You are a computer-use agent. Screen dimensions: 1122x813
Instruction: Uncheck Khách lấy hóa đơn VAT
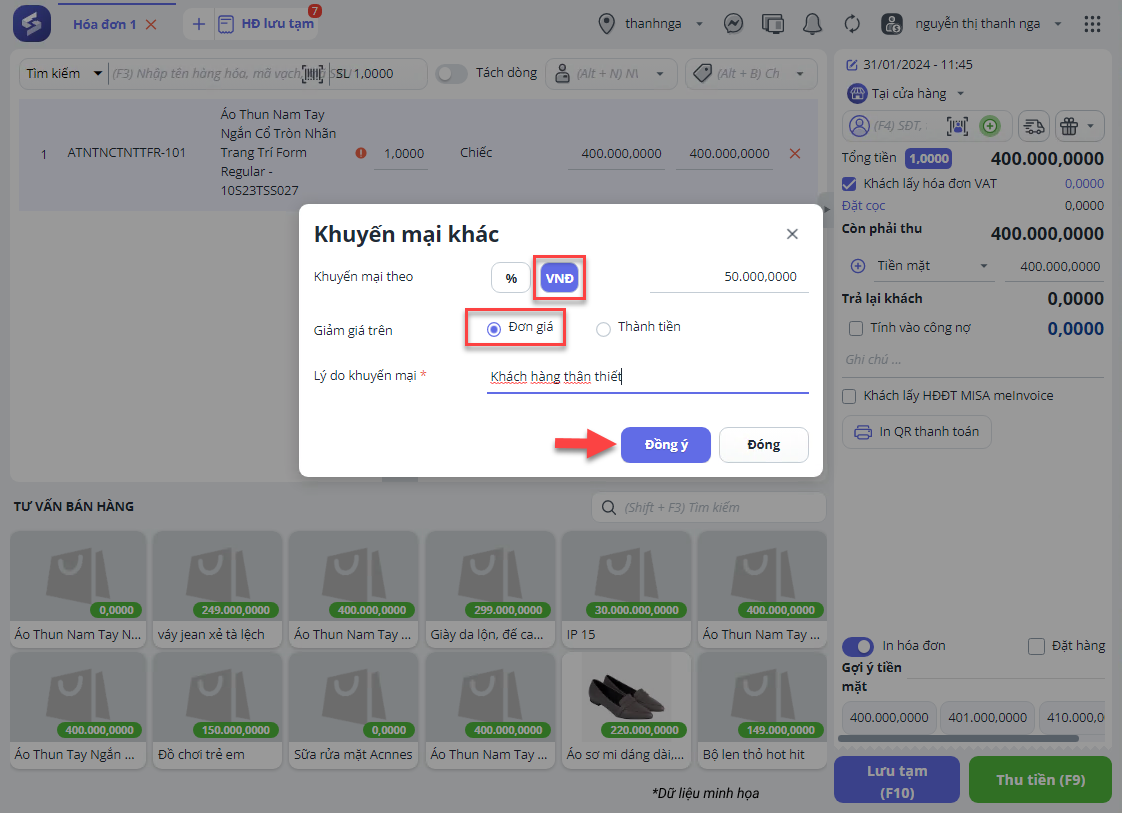849,184
